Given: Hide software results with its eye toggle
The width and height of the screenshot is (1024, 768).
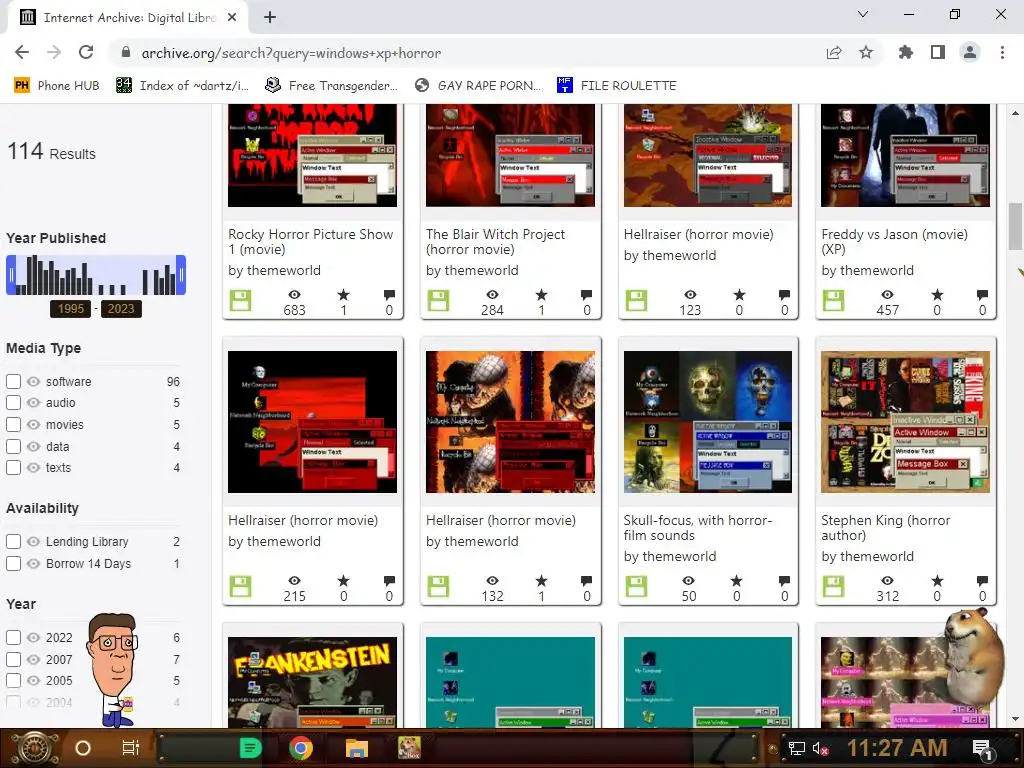Looking at the screenshot, I should pyautogui.click(x=33, y=381).
